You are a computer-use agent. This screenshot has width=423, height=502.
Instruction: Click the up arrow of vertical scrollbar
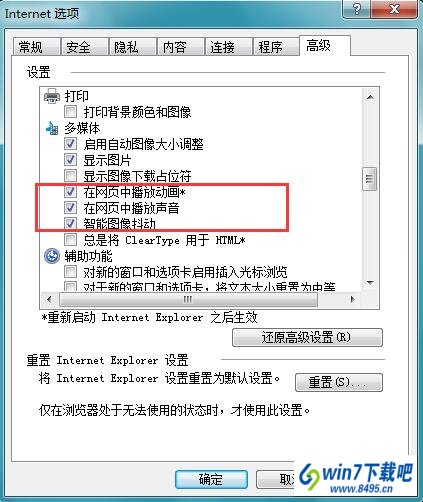tap(370, 97)
